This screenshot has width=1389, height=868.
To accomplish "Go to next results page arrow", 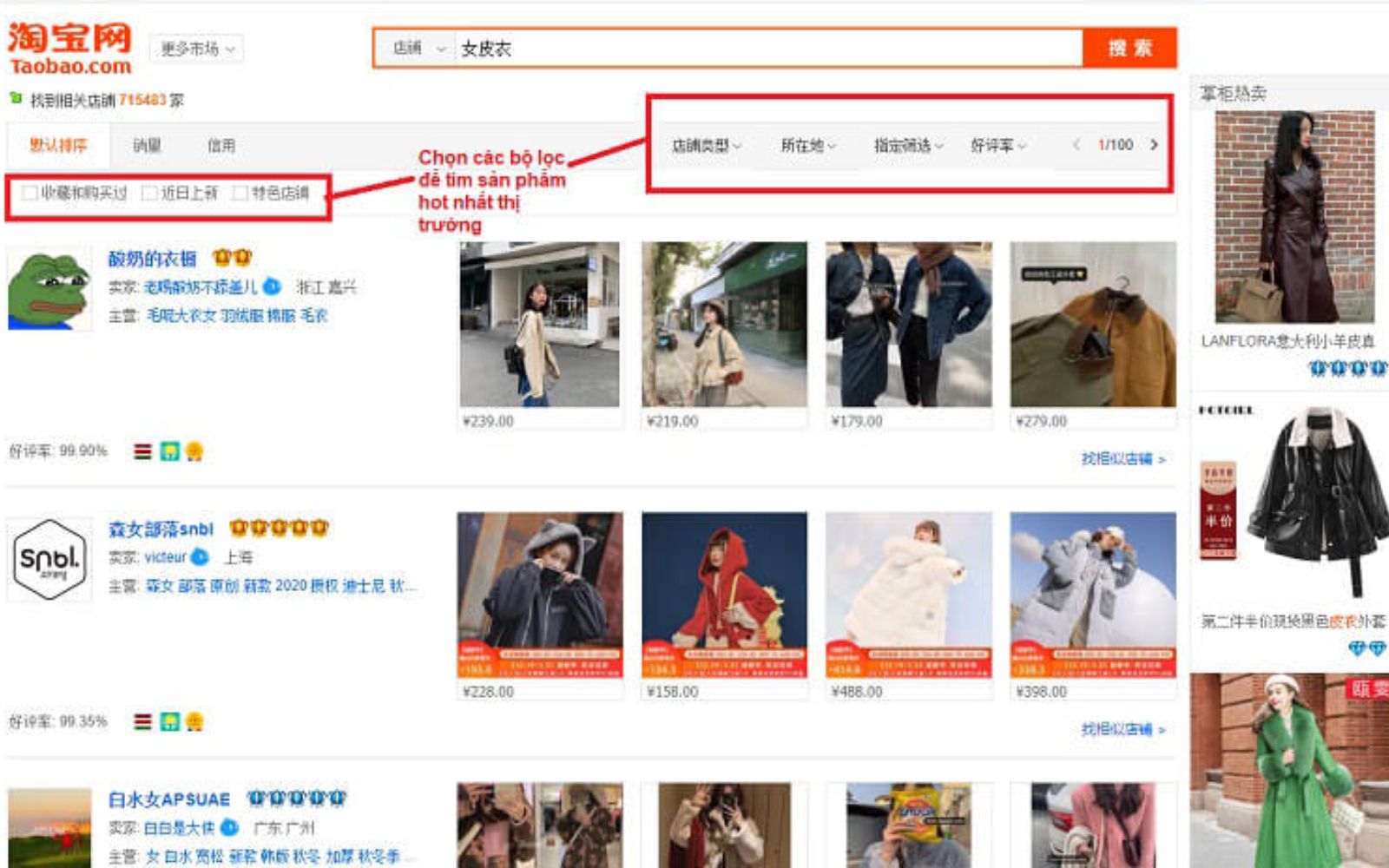I will pyautogui.click(x=1154, y=145).
